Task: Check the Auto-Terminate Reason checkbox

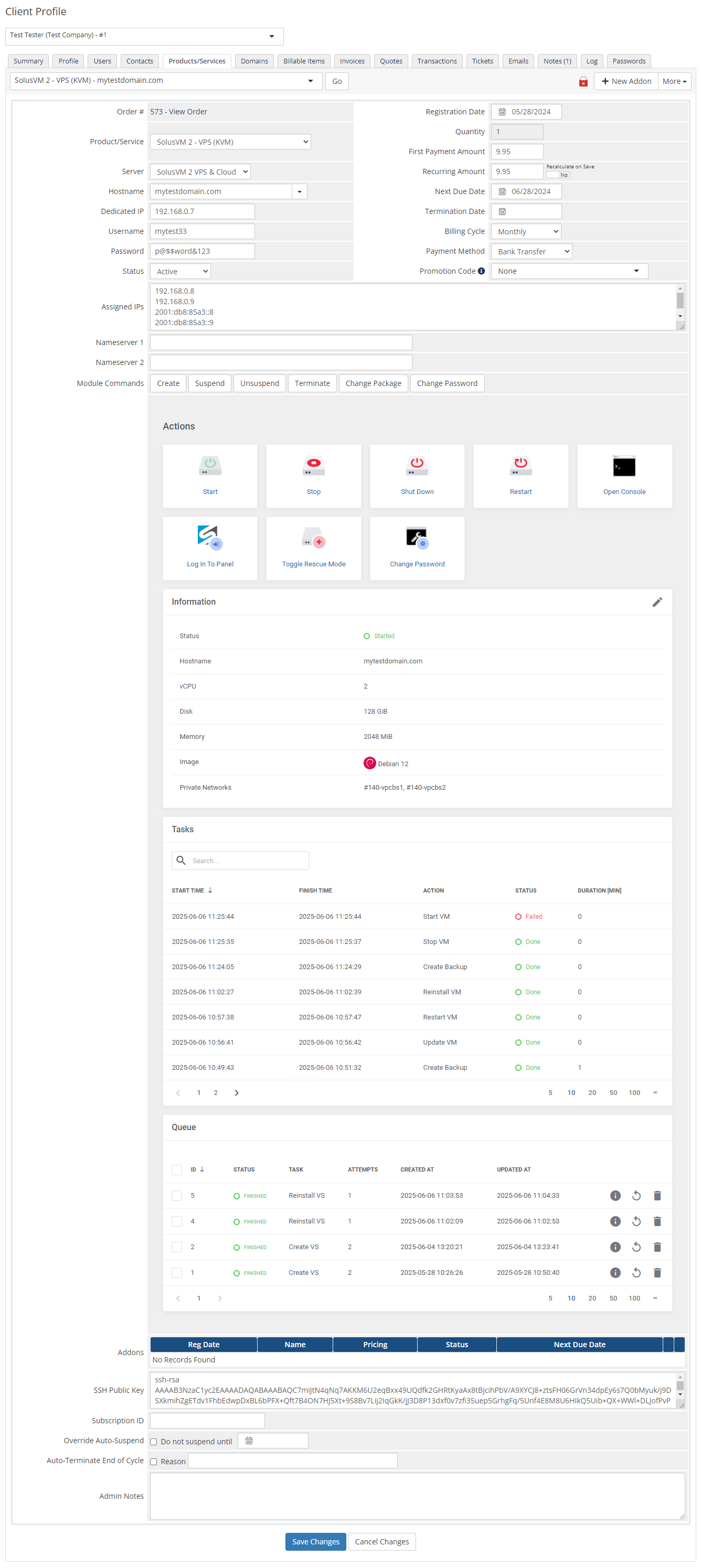Action: point(154,1462)
